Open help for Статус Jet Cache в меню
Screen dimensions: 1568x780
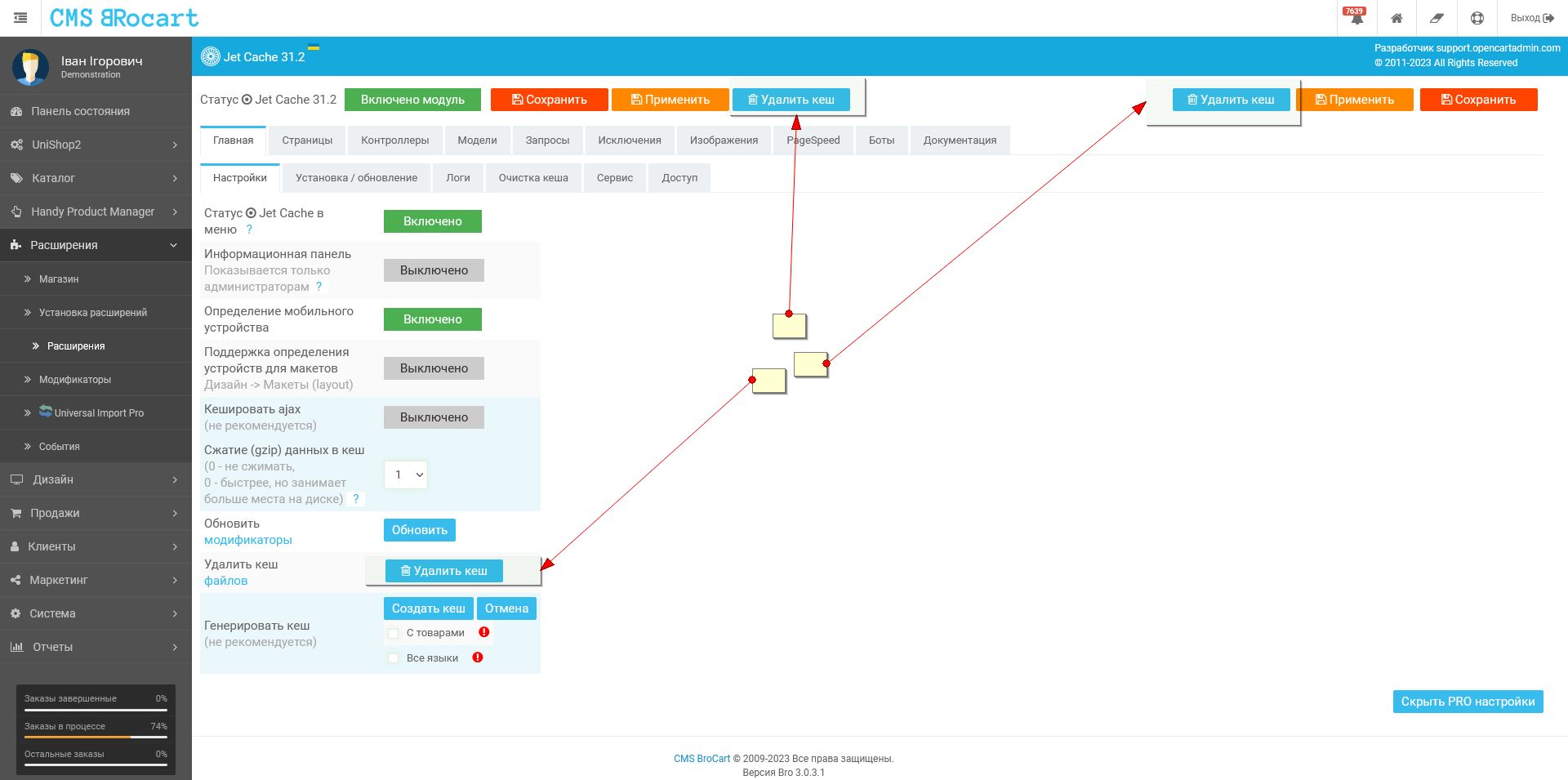point(249,230)
